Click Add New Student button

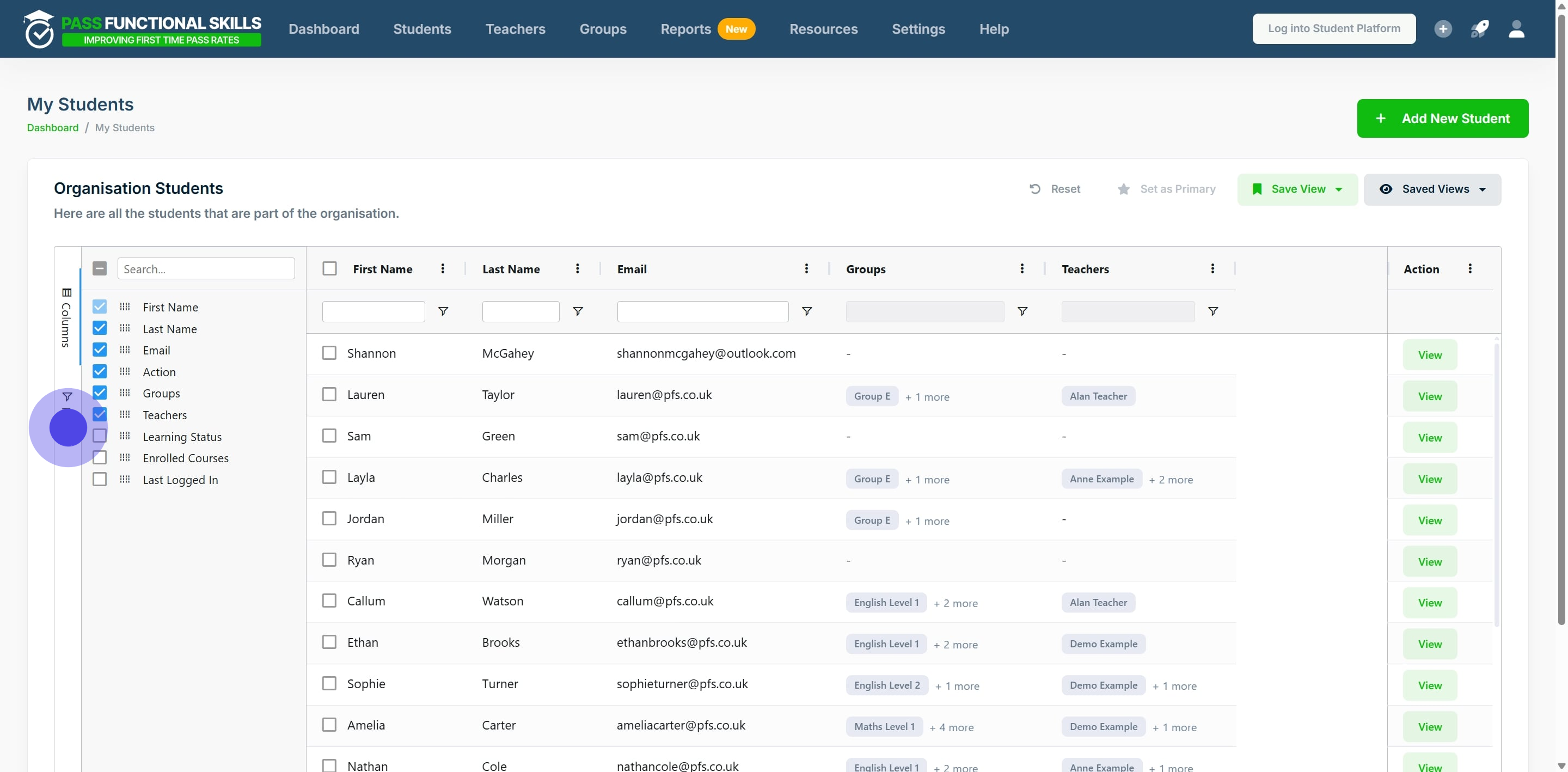[x=1442, y=118]
